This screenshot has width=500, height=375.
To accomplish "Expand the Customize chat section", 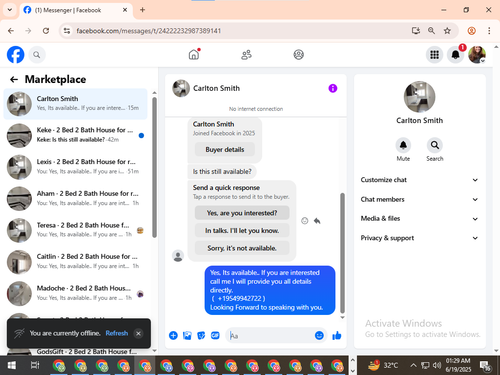I will pos(419,180).
